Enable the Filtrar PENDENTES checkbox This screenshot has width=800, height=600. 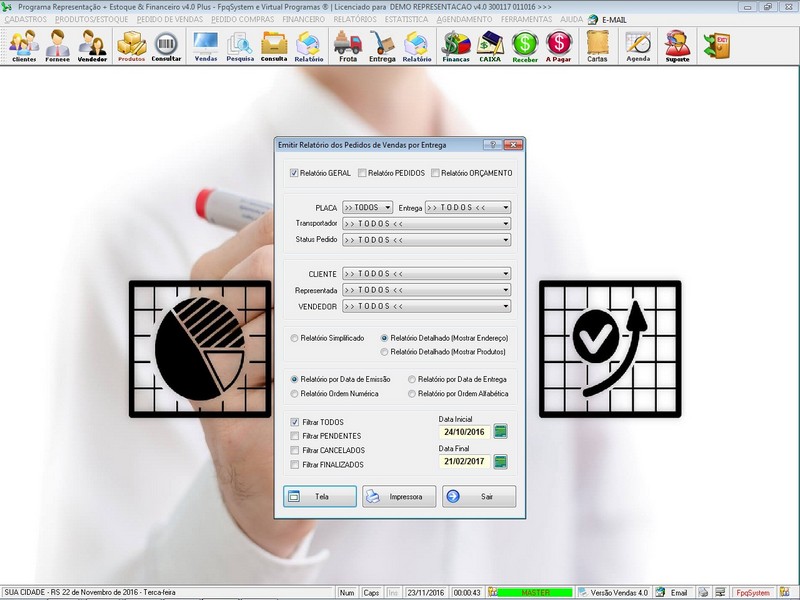coord(294,436)
